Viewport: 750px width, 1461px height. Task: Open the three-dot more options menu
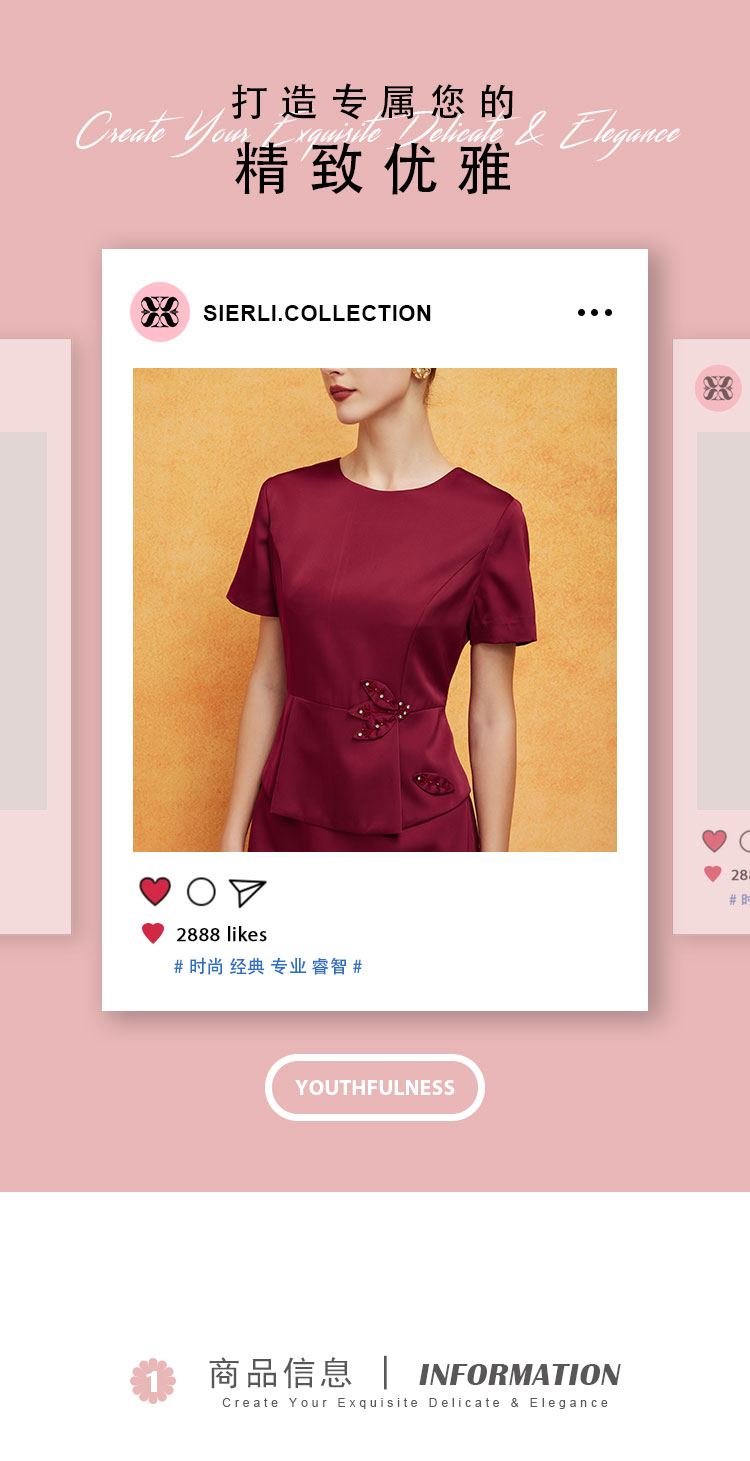click(x=595, y=312)
